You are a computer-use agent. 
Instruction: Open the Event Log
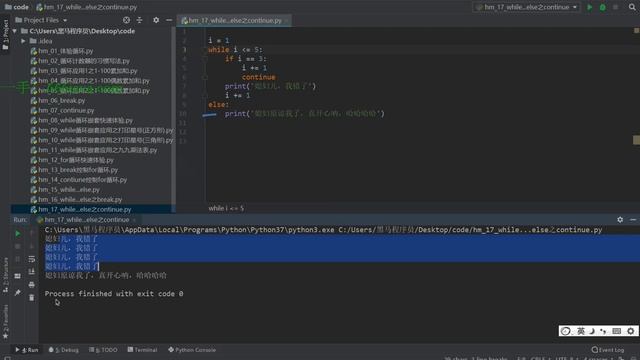point(608,350)
